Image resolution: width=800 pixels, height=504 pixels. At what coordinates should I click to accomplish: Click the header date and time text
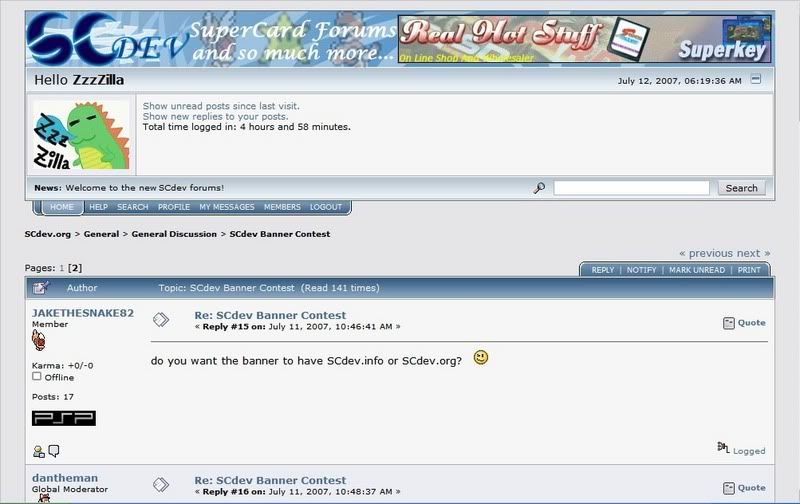[680, 81]
